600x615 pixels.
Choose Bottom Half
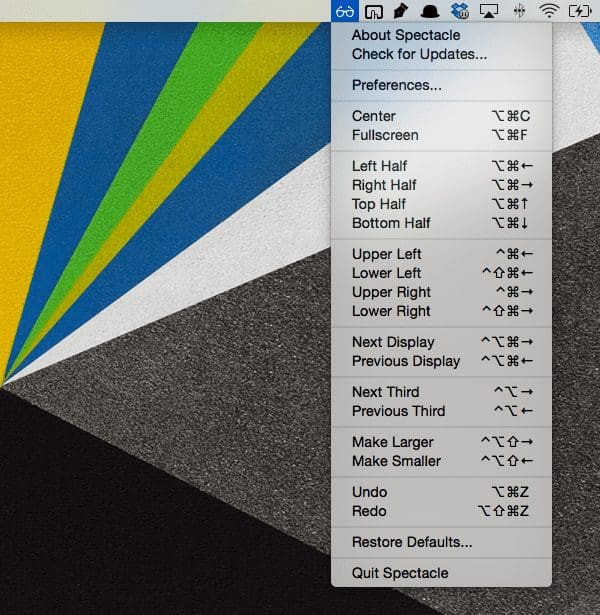click(441, 223)
